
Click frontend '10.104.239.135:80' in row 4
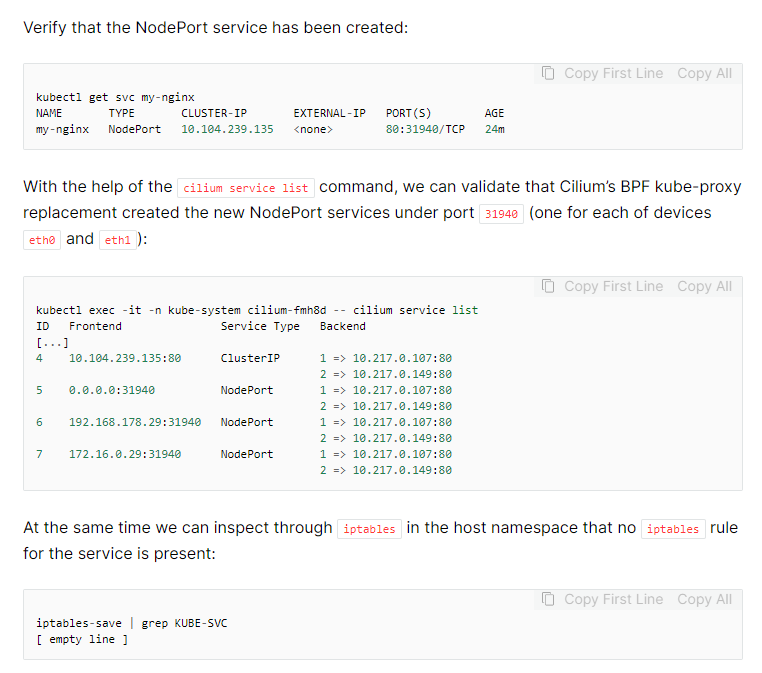point(125,358)
